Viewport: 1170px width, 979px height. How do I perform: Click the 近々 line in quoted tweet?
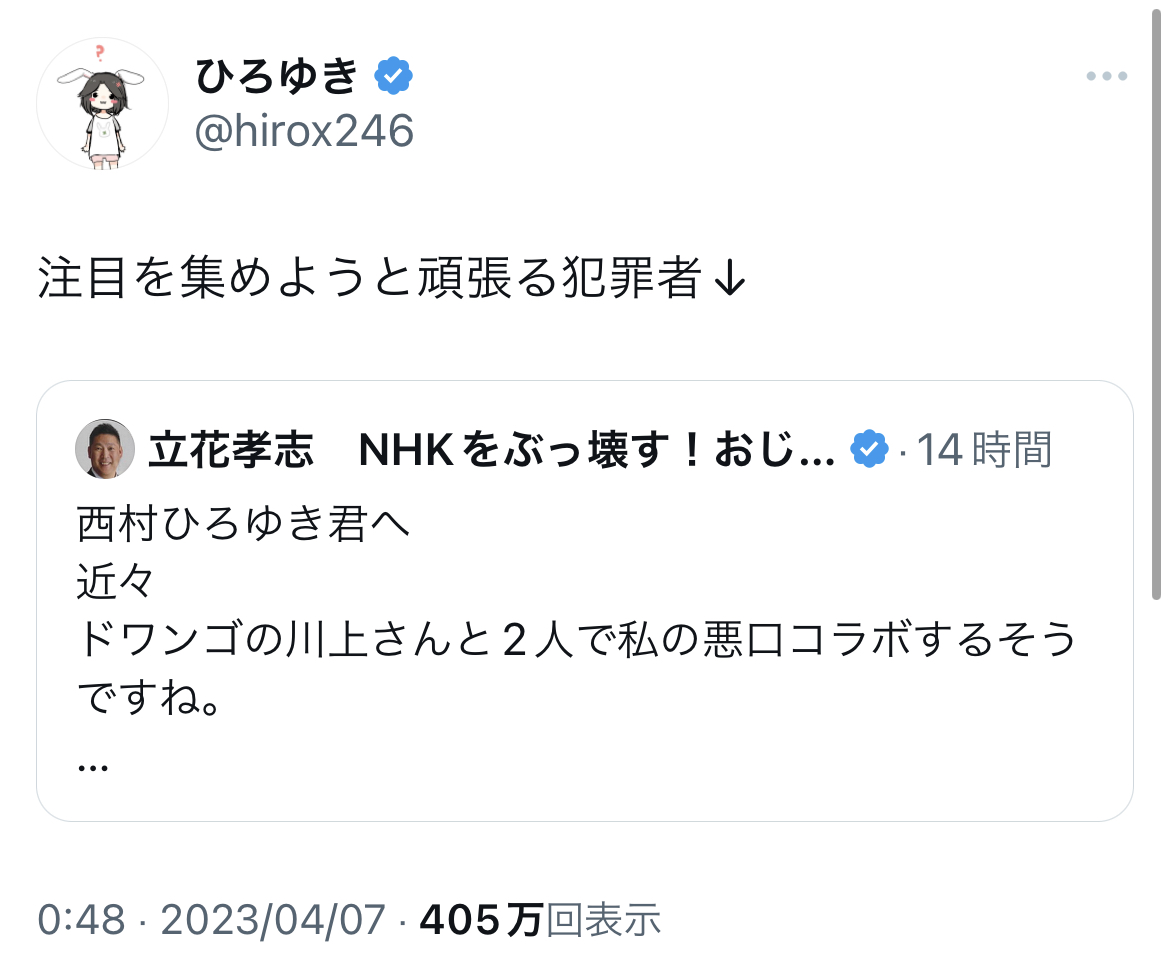click(x=114, y=581)
